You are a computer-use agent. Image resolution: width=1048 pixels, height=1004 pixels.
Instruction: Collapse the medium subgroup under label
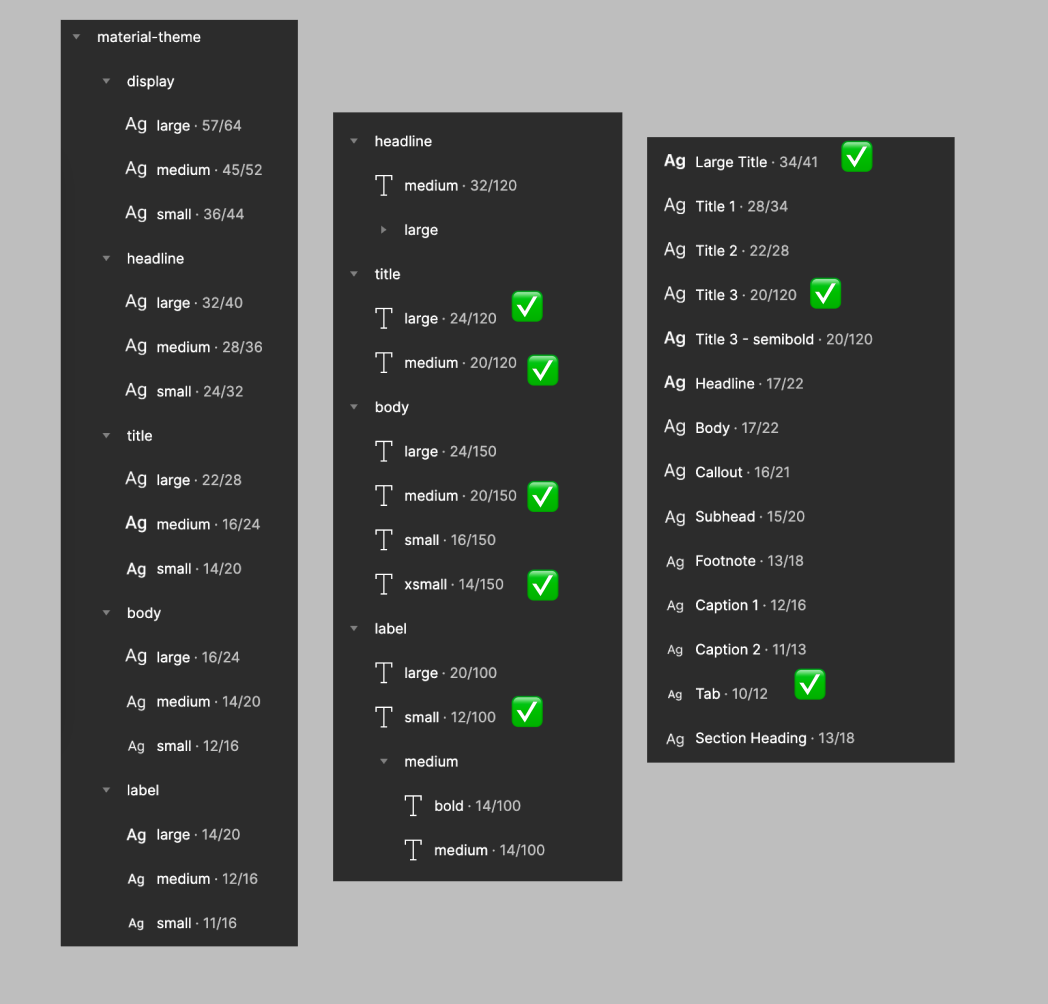[384, 761]
